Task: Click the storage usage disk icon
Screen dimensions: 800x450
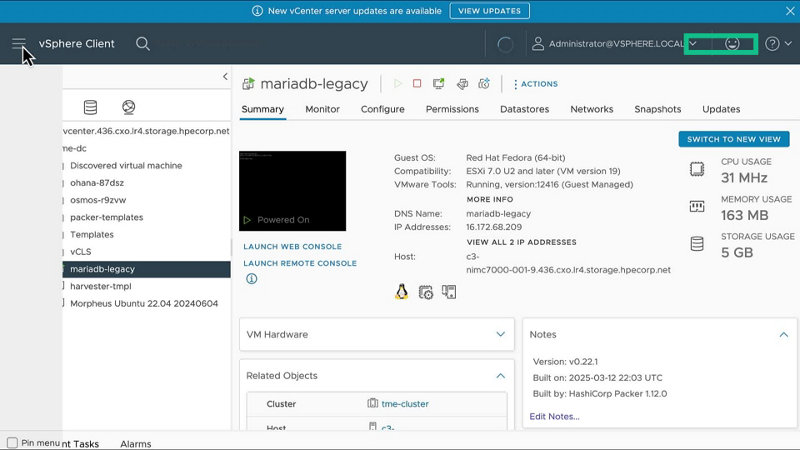Action: point(697,244)
